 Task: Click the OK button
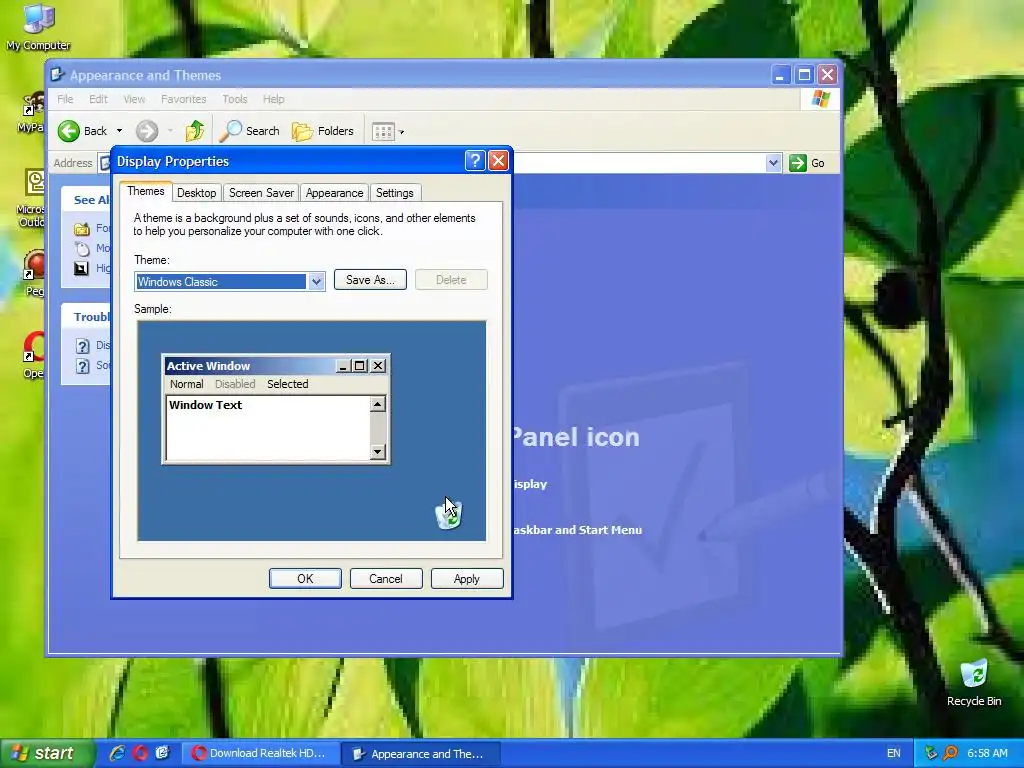305,579
